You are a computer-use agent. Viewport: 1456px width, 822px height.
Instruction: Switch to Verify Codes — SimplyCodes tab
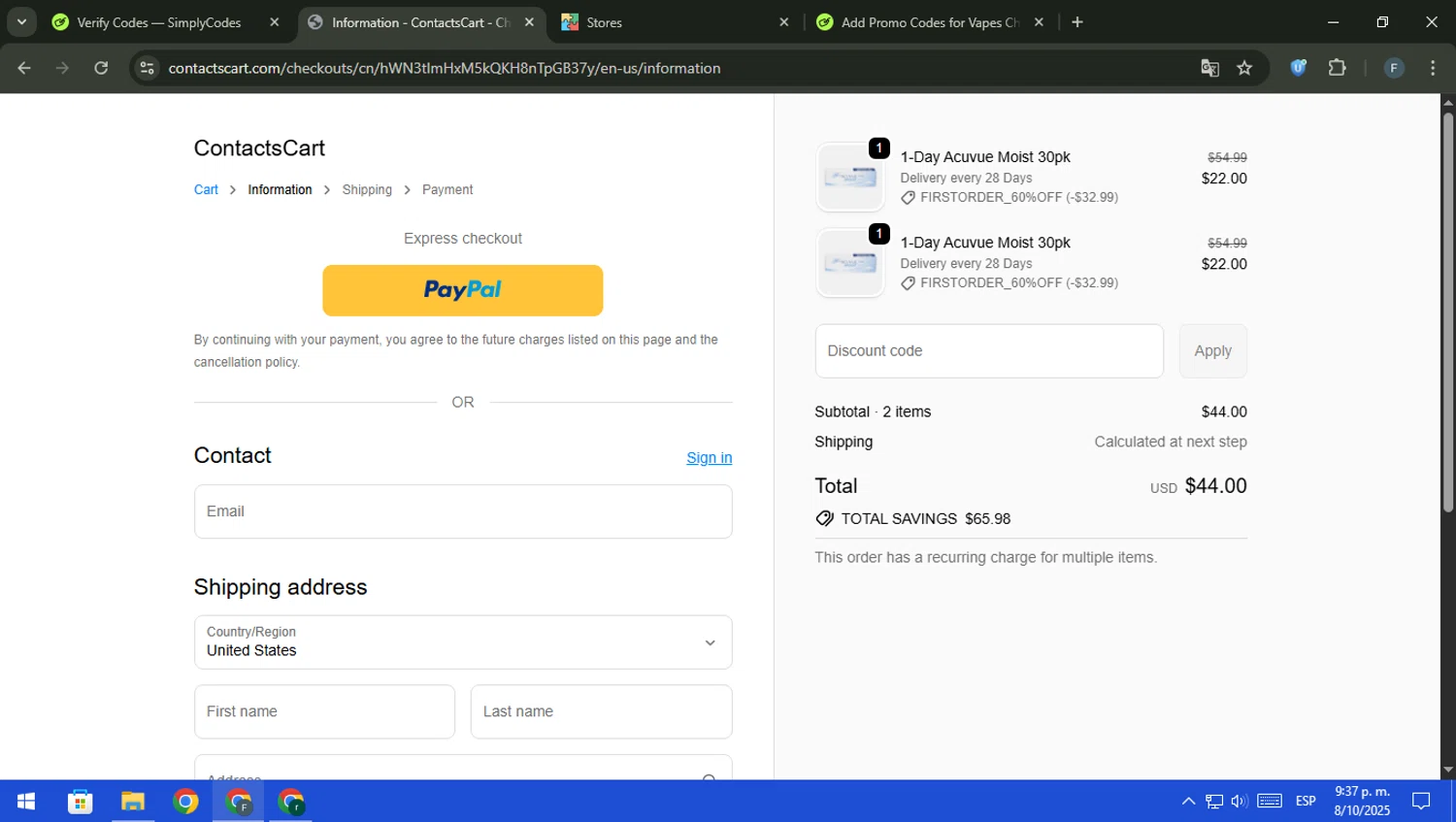[x=158, y=22]
